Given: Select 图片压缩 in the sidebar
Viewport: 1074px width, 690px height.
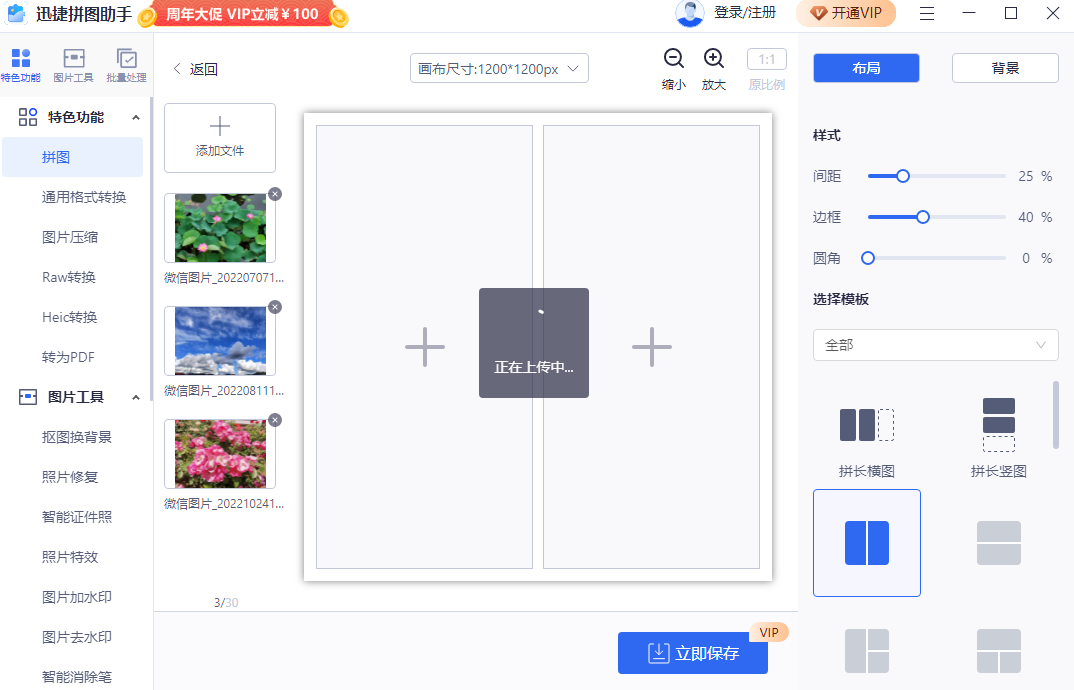Looking at the screenshot, I should click(x=71, y=237).
